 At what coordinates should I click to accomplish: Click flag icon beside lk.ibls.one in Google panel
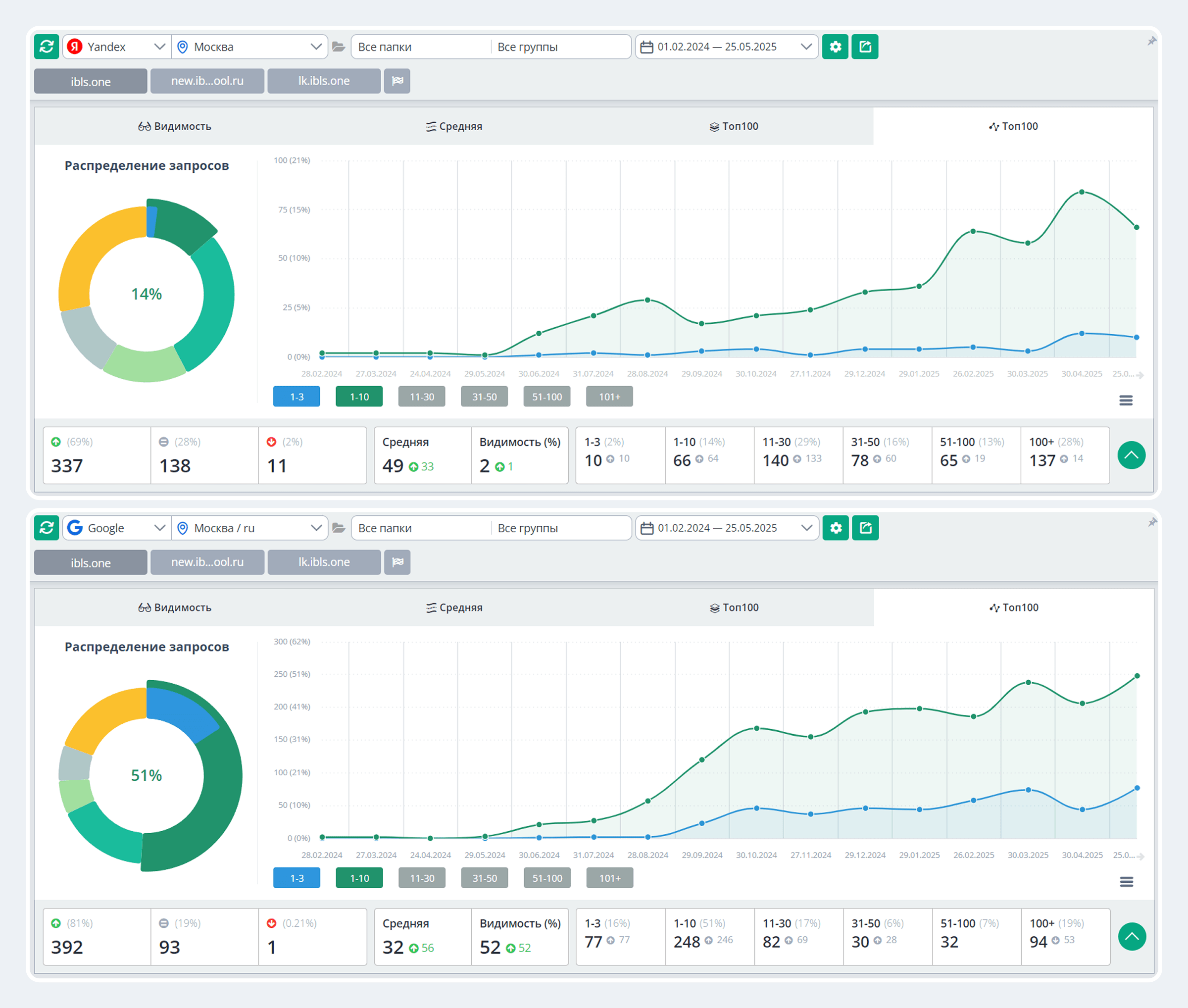tap(397, 562)
